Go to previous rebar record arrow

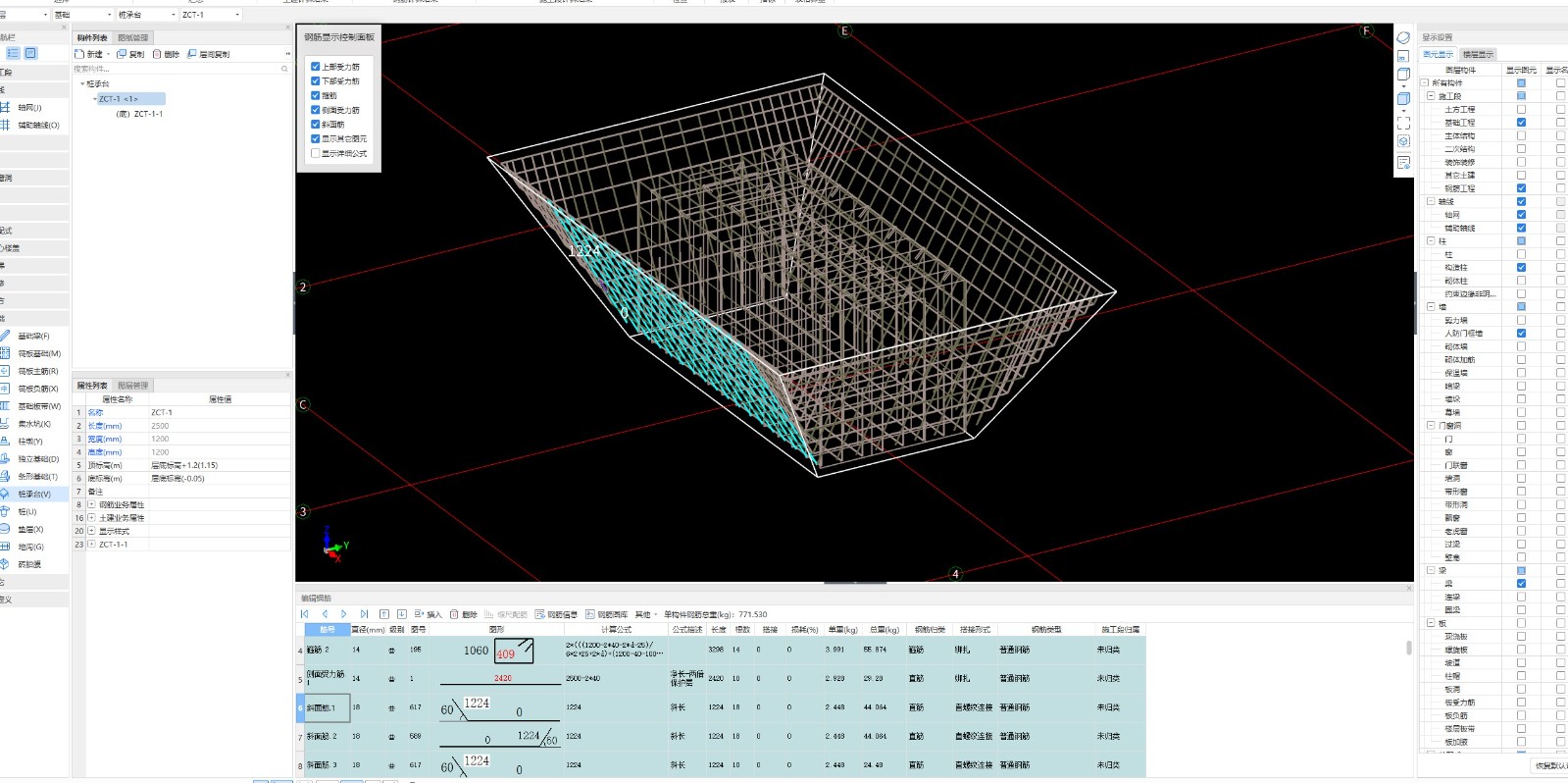tap(325, 614)
